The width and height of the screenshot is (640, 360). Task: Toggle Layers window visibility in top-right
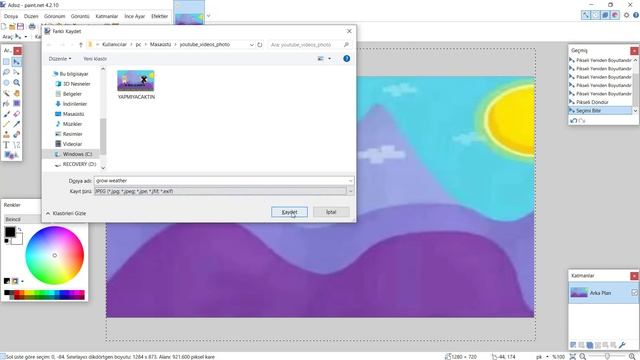point(605,15)
